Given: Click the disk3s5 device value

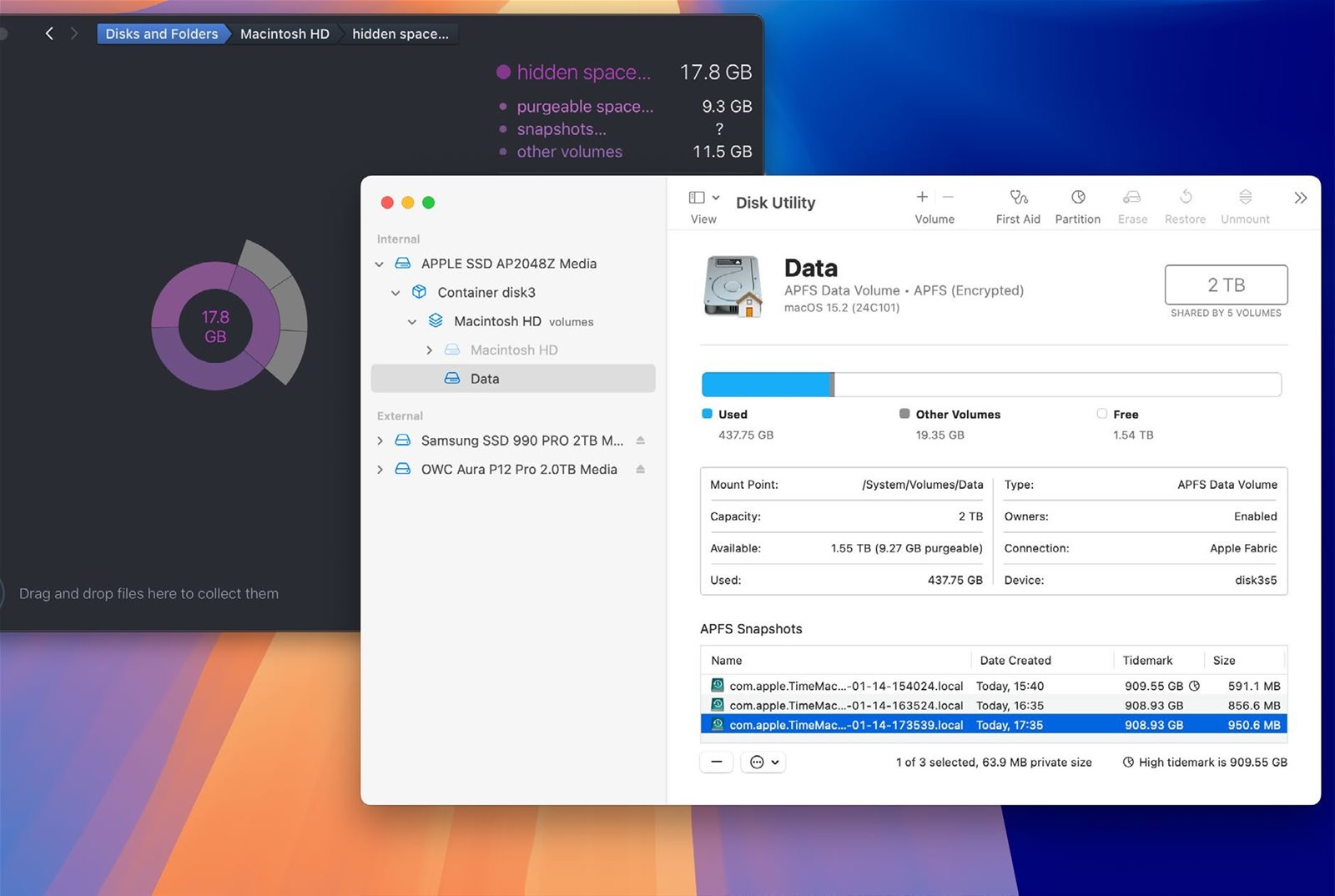Looking at the screenshot, I should click(1256, 580).
